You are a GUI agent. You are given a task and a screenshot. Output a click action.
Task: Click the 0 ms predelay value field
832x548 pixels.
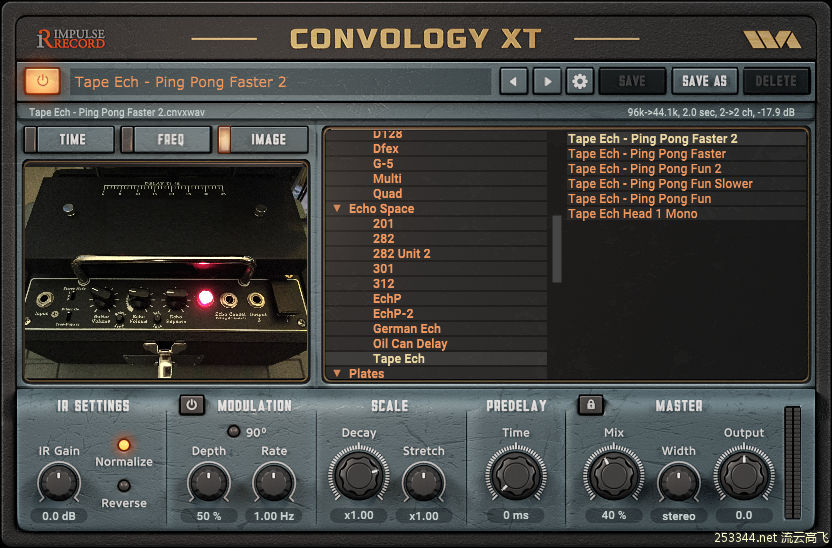516,515
